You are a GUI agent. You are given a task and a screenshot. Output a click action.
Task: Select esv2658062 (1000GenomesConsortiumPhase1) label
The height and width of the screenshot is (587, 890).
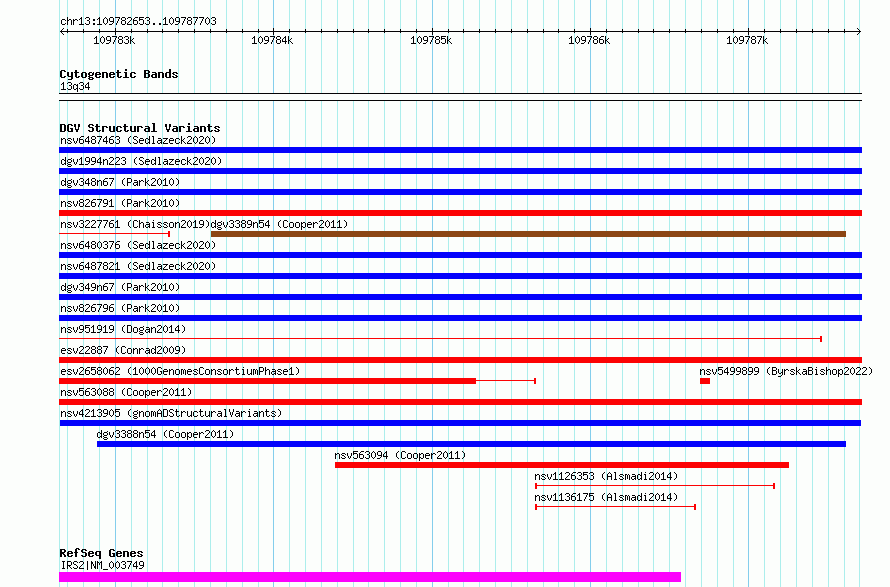[x=180, y=371]
